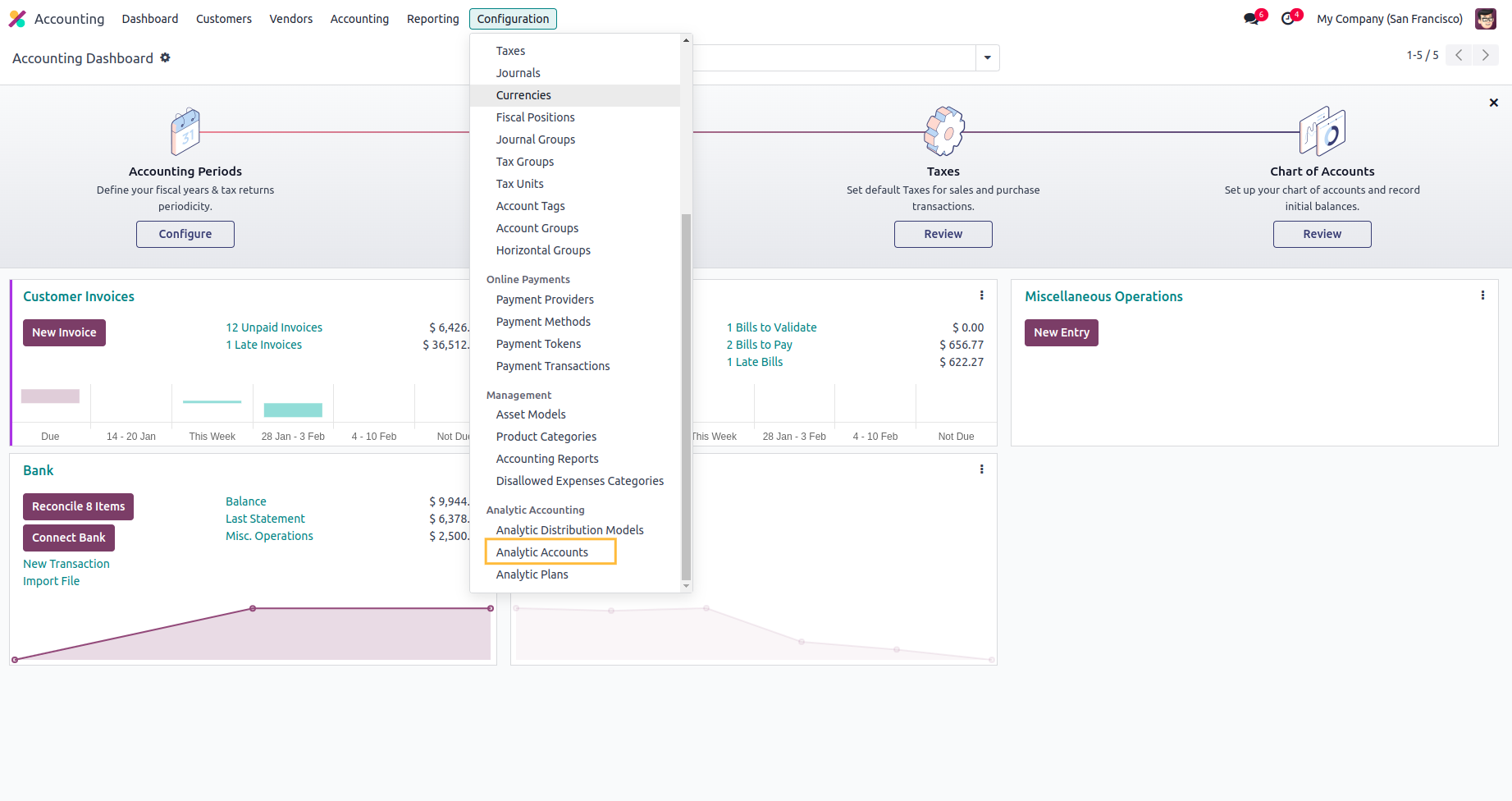Open 12 Unpaid Invoices link

pyautogui.click(x=274, y=327)
